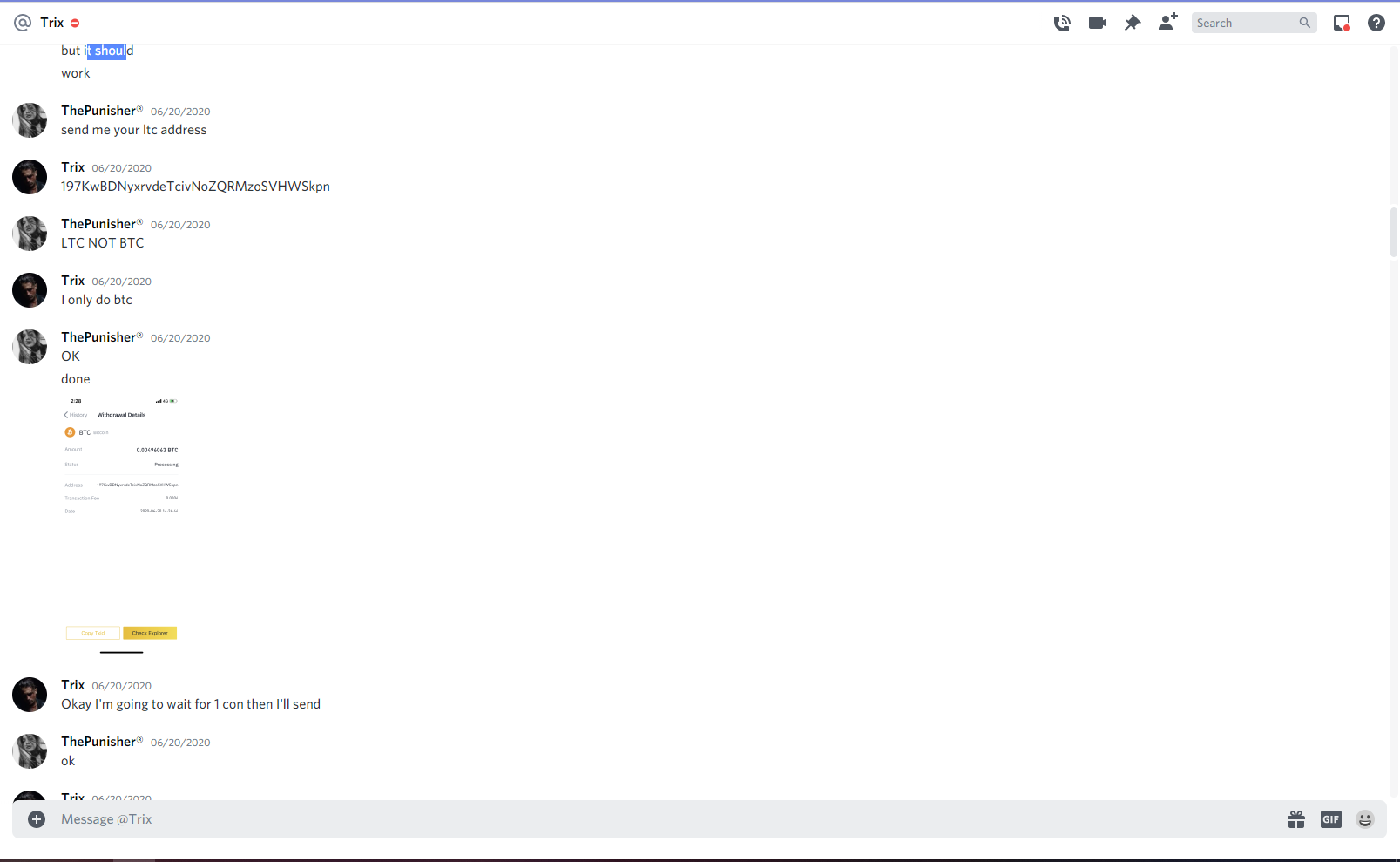The image size is (1400, 862).
Task: Open the inbox mentions icon
Action: tap(1342, 24)
